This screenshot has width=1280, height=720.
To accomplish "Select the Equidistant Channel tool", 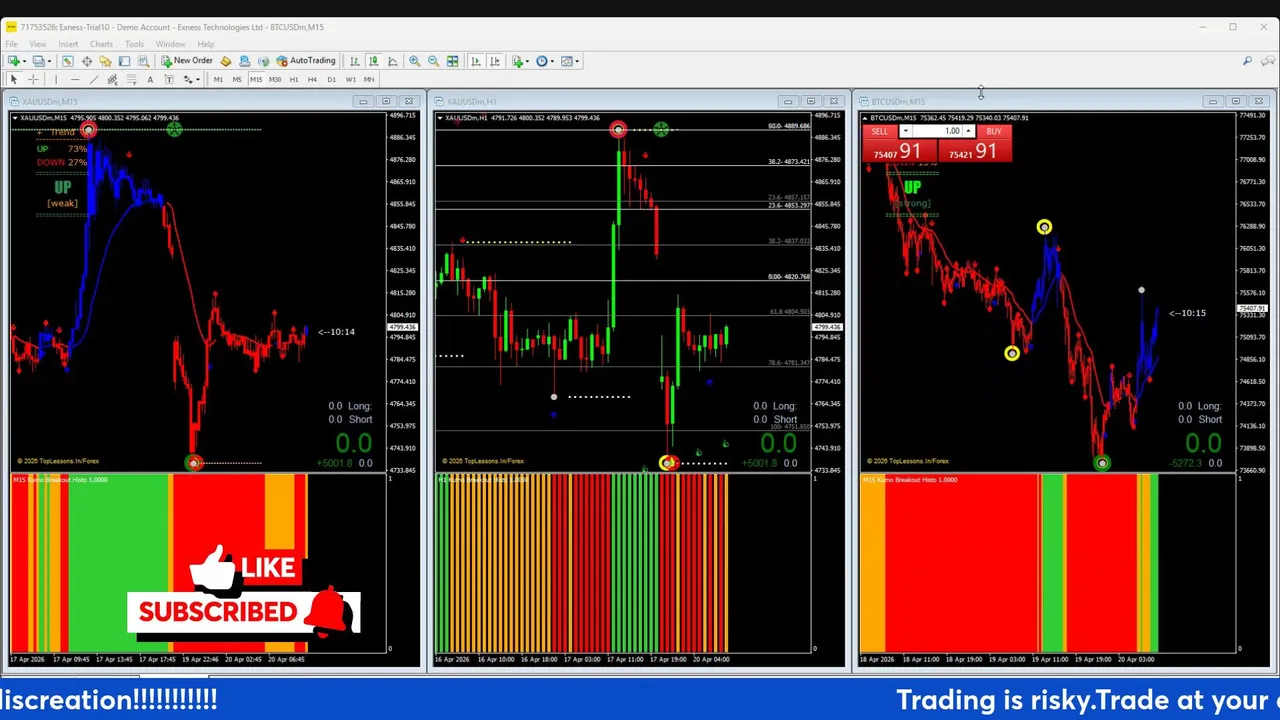I will [x=112, y=80].
